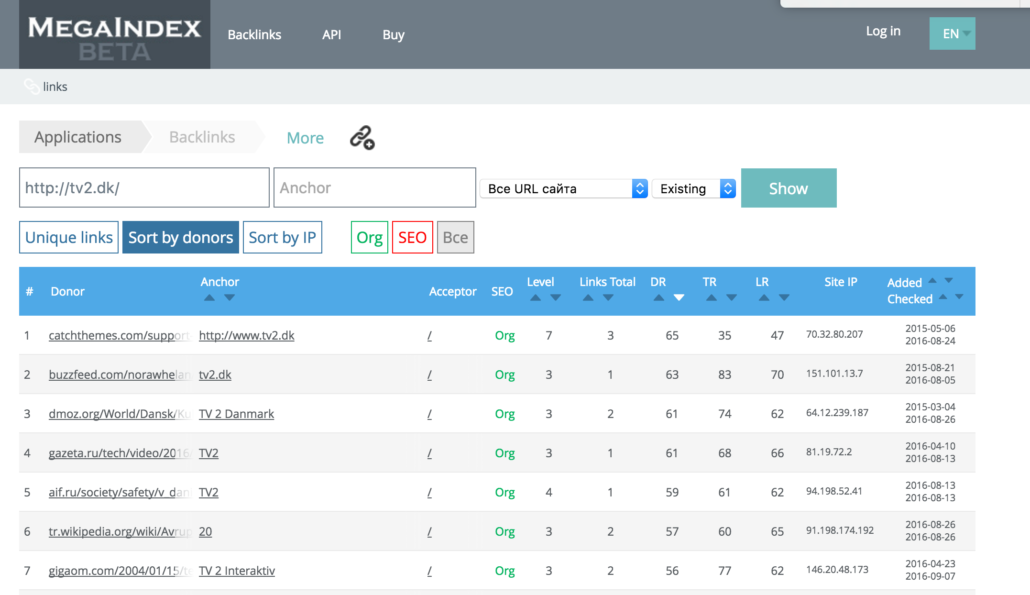Click the TV 2 Danmark anchor link

[x=236, y=414]
